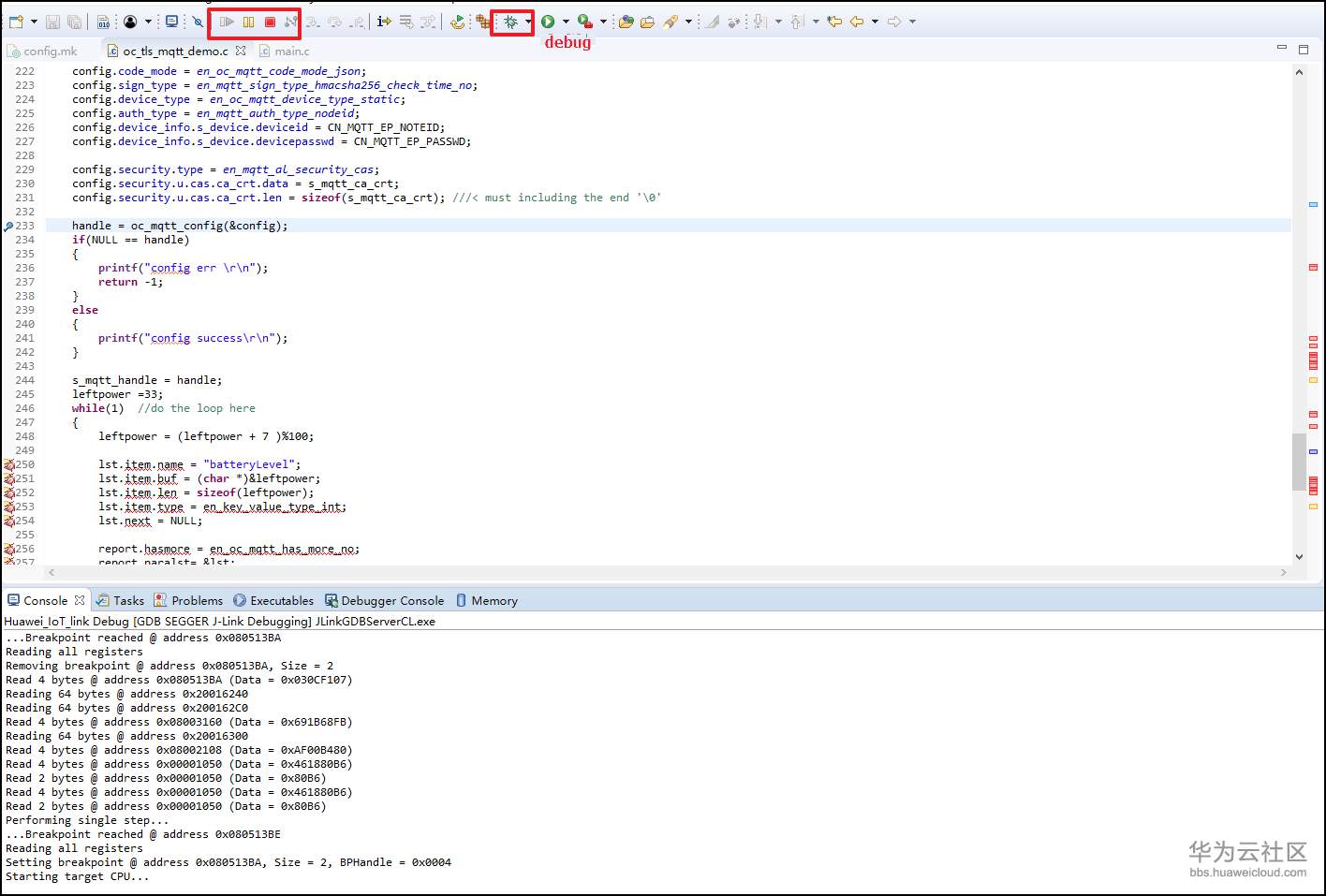1326x896 pixels.
Task: Switch to the main.c tab
Action: tap(290, 51)
